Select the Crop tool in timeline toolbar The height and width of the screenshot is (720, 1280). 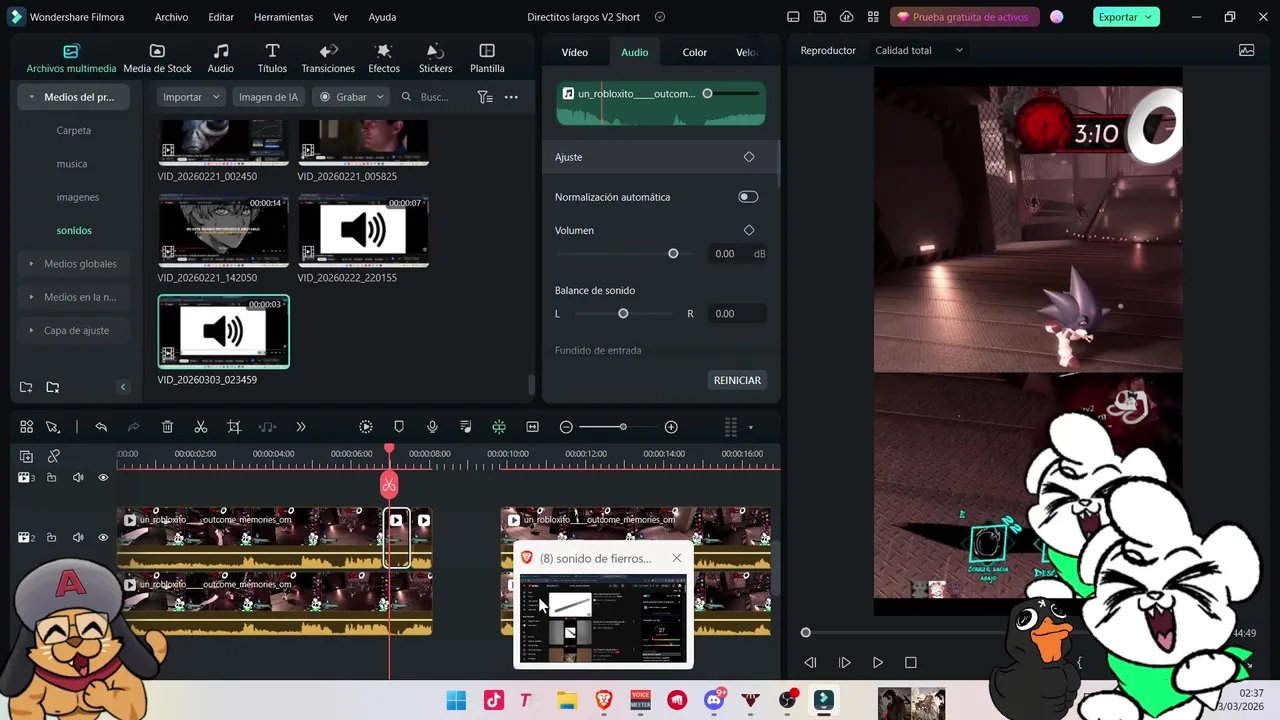pyautogui.click(x=234, y=427)
